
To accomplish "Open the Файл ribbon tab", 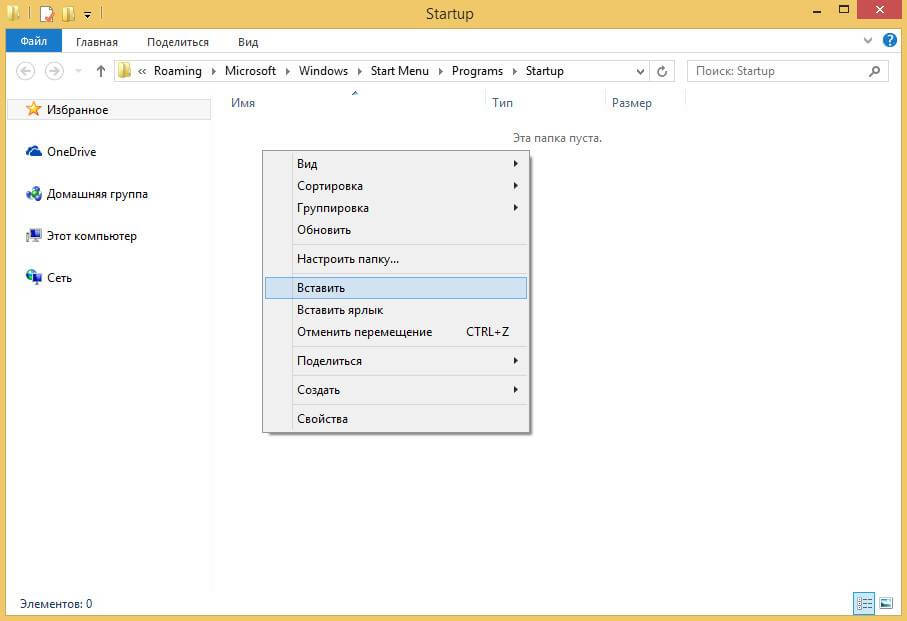I will [x=34, y=42].
